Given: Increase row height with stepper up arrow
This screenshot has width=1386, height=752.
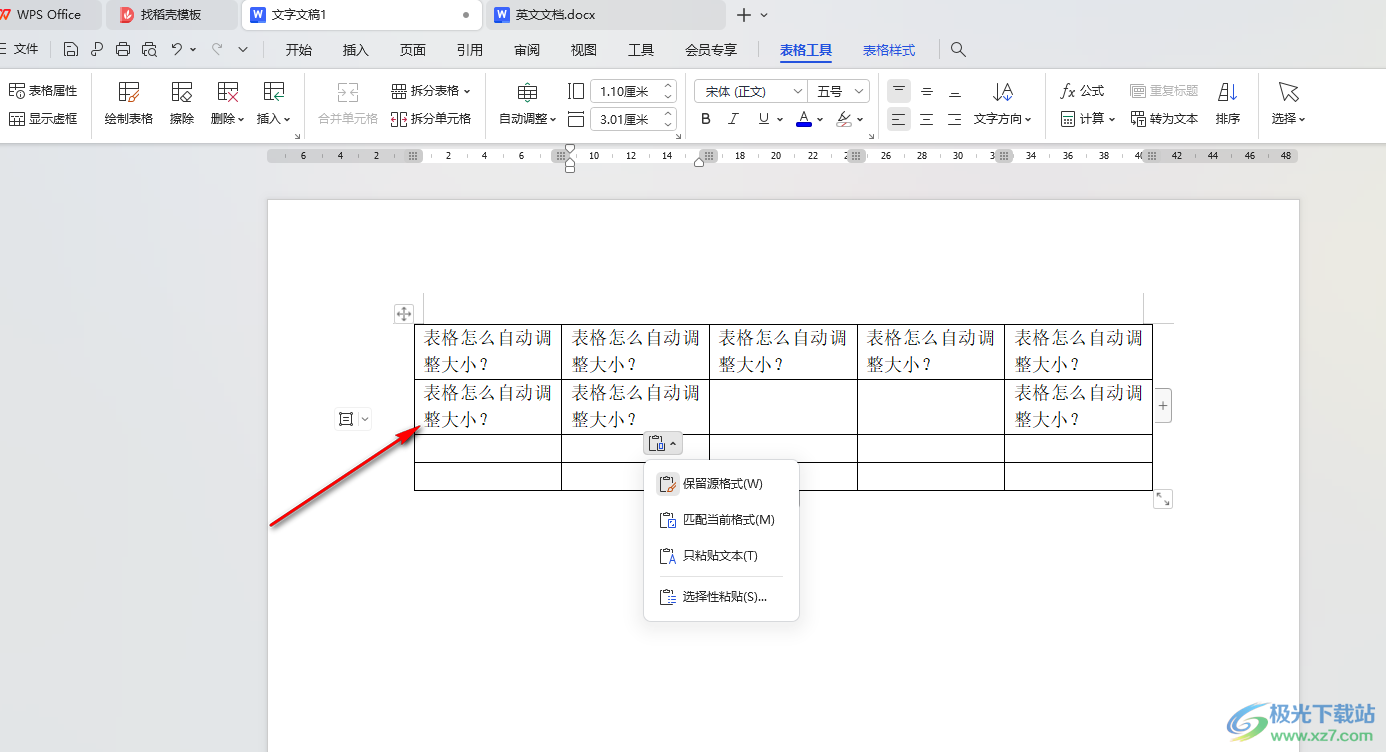Looking at the screenshot, I should tap(669, 86).
